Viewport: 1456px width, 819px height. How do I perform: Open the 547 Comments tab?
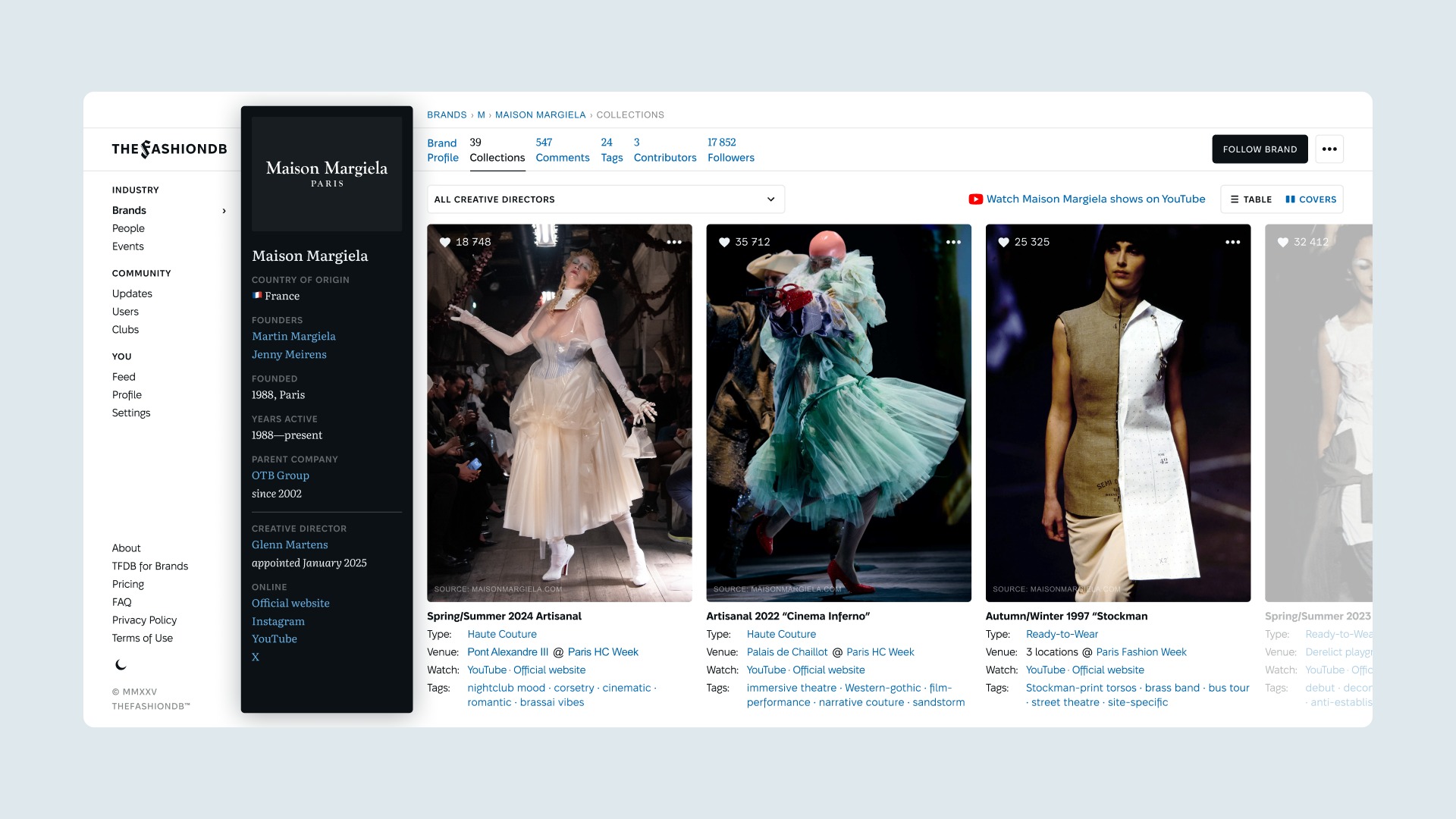pyautogui.click(x=563, y=150)
